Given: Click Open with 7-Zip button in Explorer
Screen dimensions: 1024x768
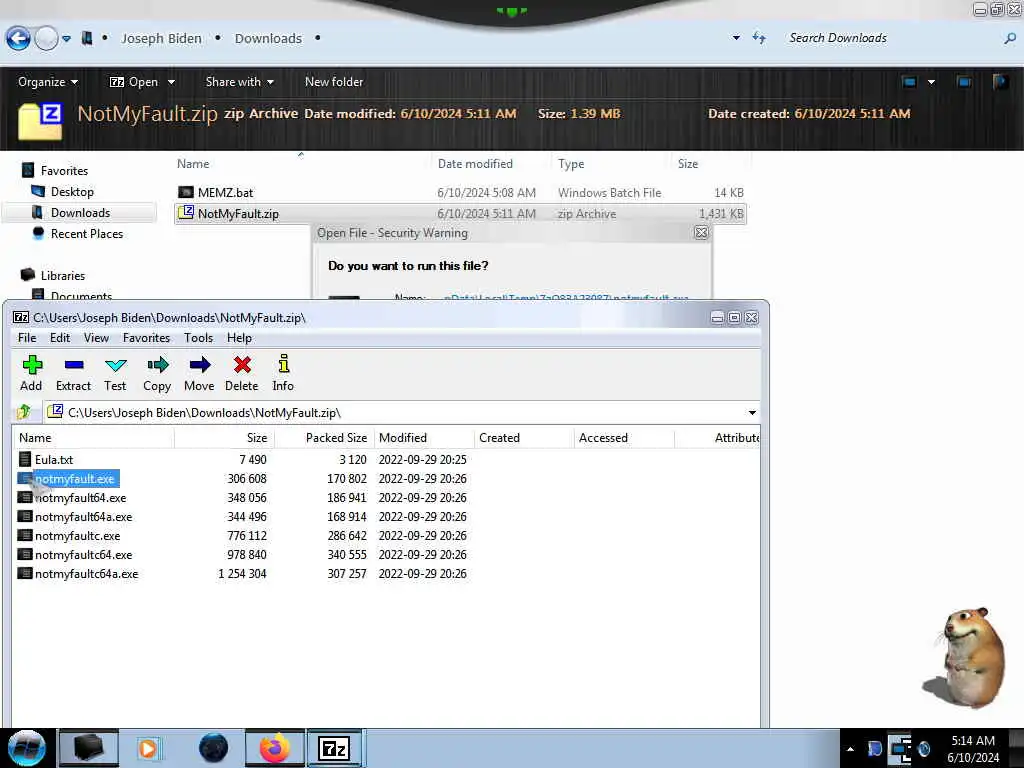Looking at the screenshot, I should (134, 82).
